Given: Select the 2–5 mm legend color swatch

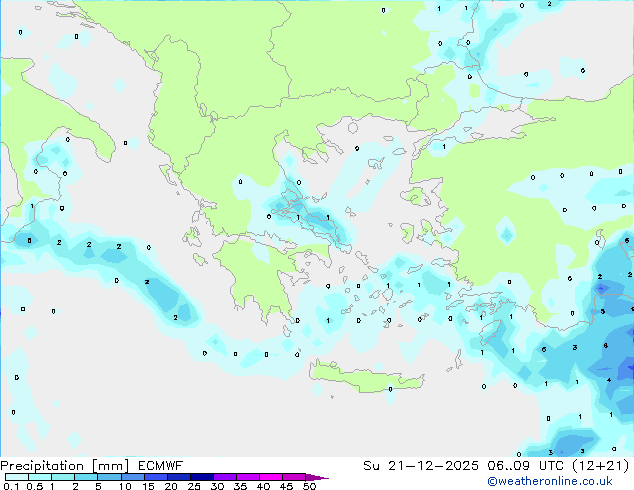Looking at the screenshot, I should [86, 477].
